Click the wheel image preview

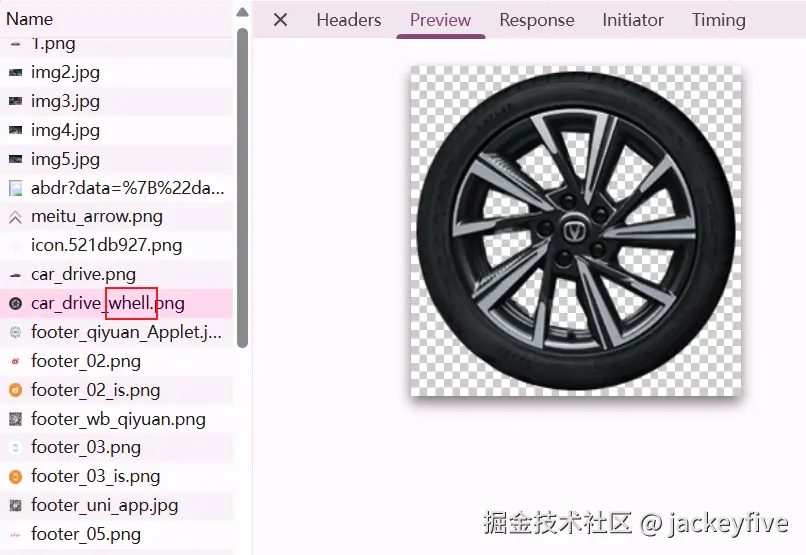coord(576,231)
